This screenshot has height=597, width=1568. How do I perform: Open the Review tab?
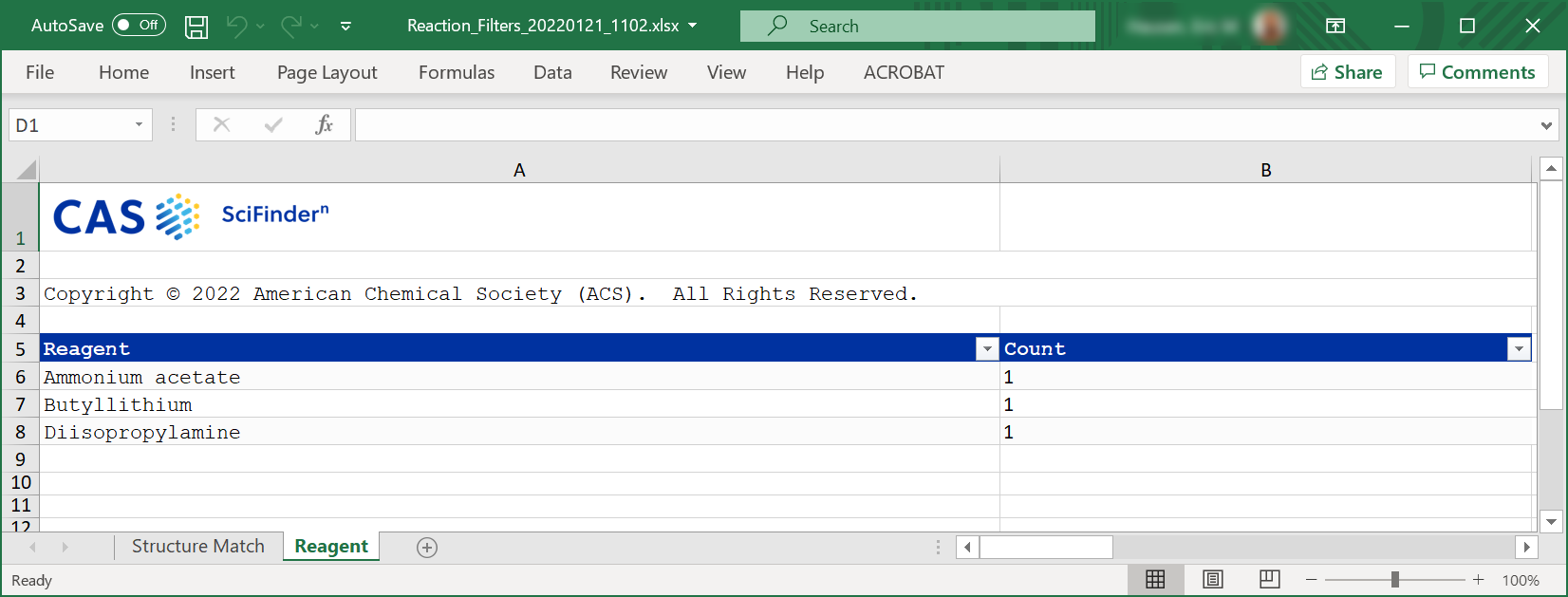coord(639,72)
